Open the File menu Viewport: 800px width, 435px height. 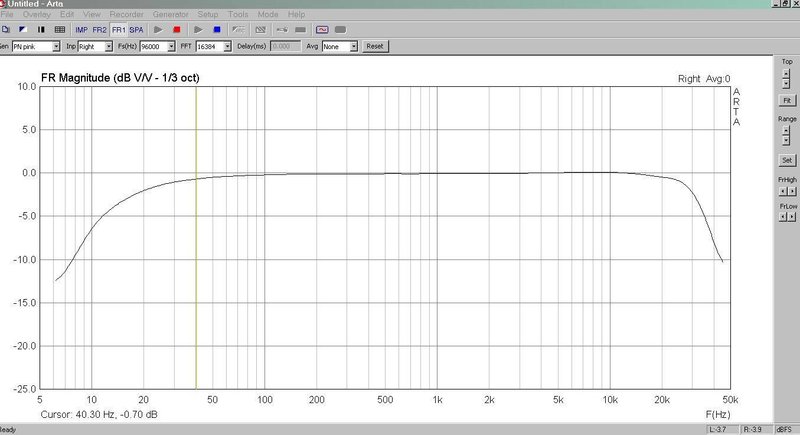(x=7, y=14)
